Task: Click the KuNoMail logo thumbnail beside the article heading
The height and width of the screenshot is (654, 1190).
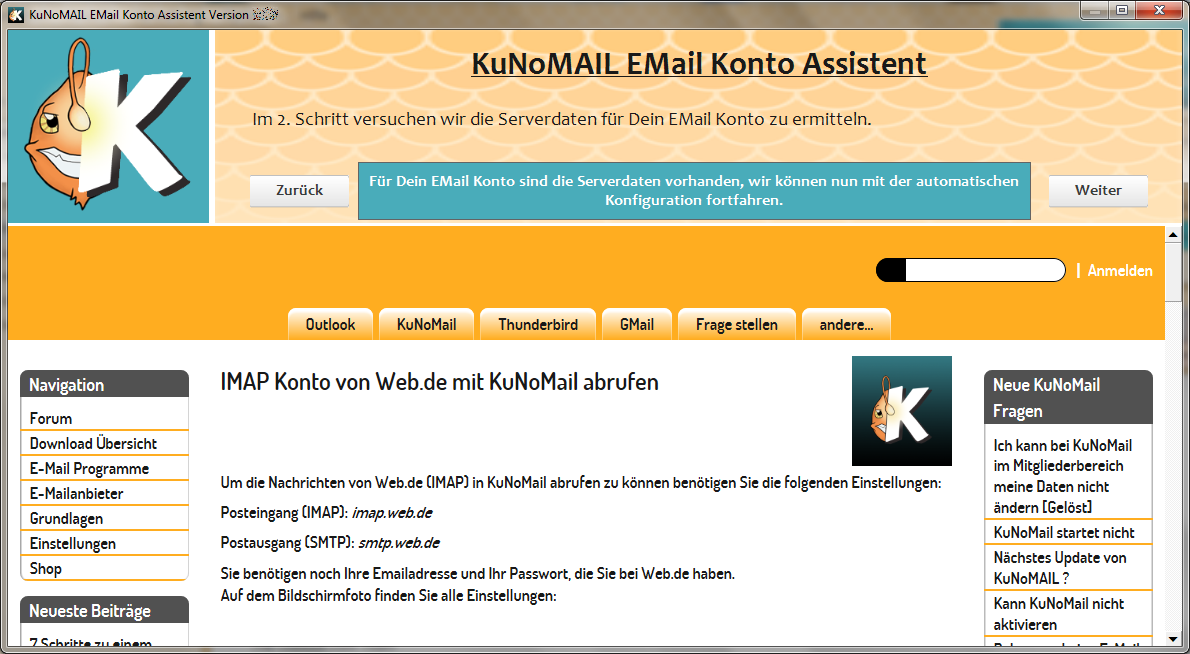Action: [902, 410]
